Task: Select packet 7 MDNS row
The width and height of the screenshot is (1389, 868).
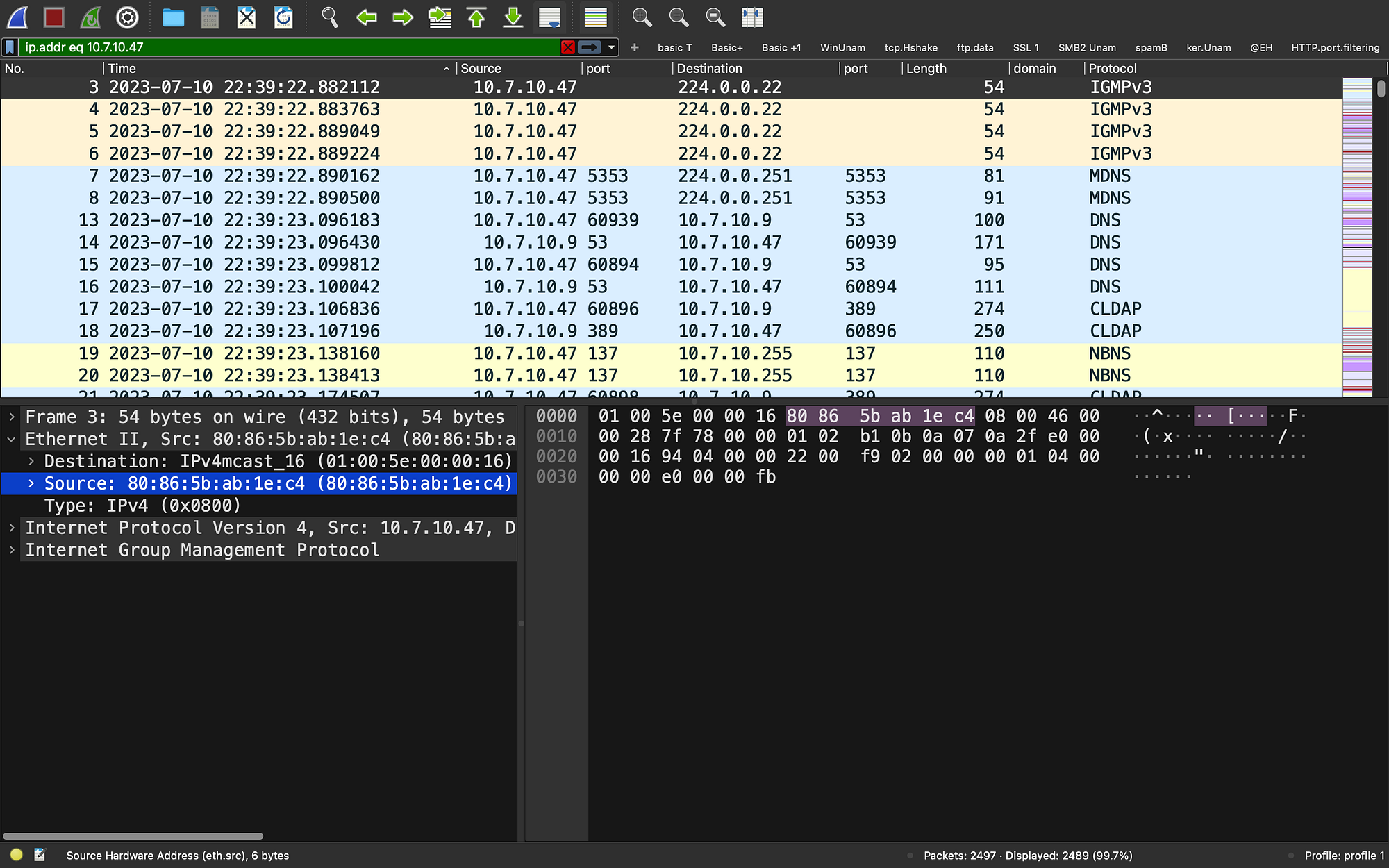Action: click(x=671, y=176)
